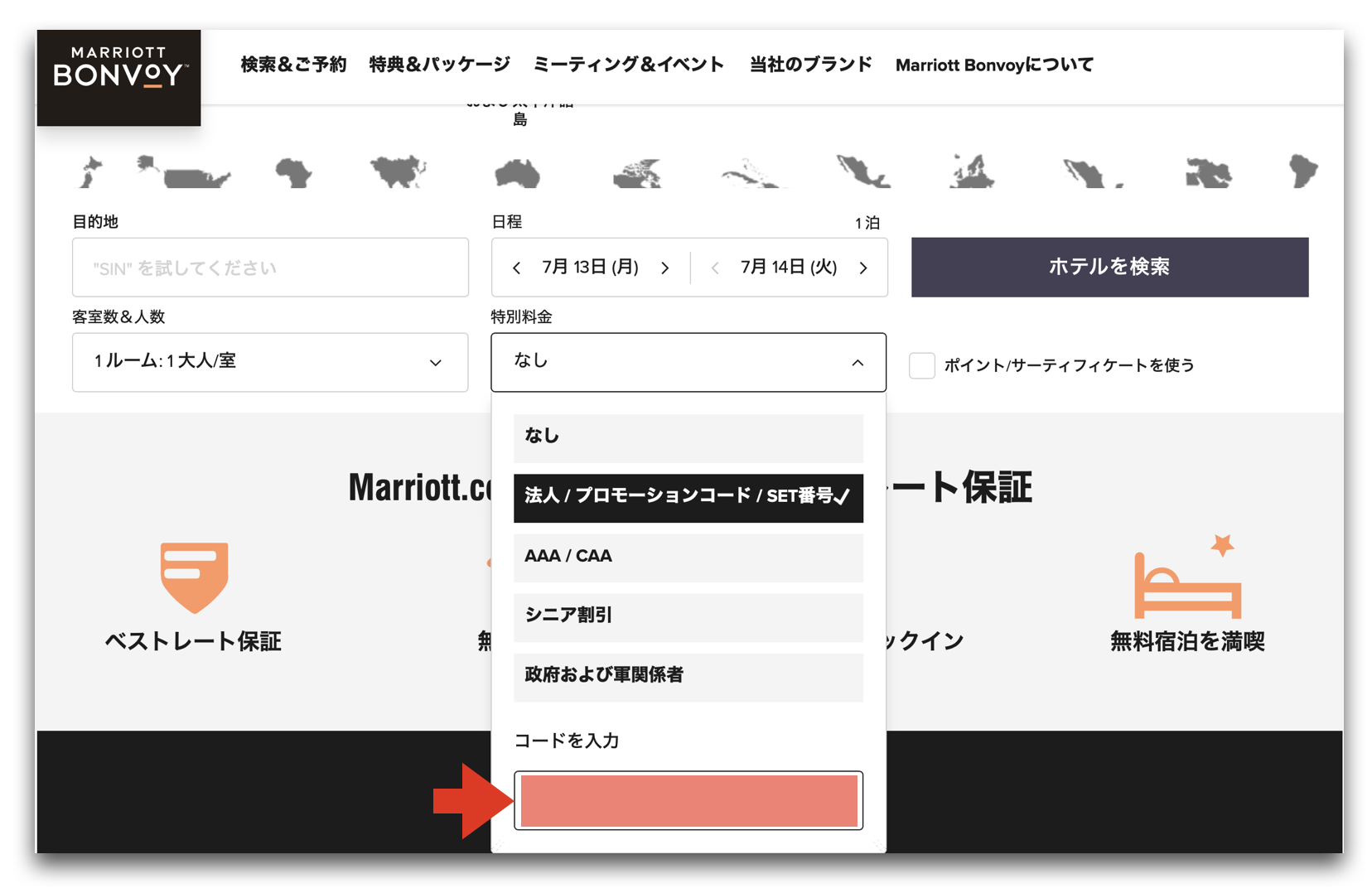1372x893 pixels.
Task: Open 当社のブランド navigation menu
Action: click(810, 65)
